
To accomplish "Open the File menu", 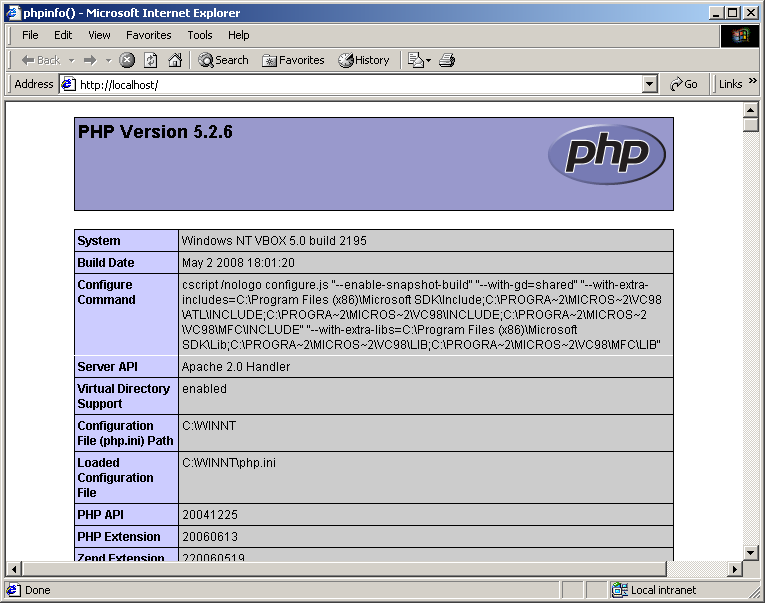I will [30, 35].
